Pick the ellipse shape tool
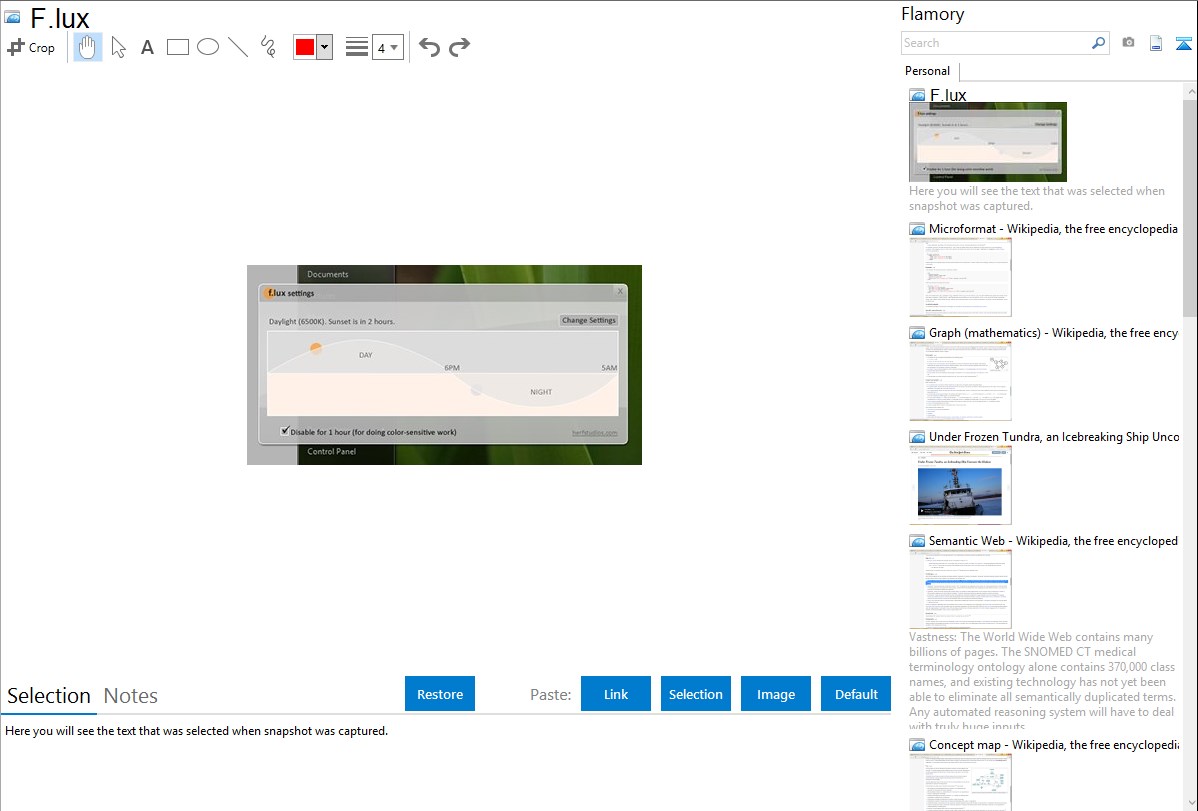Image resolution: width=1198 pixels, height=811 pixels. point(208,47)
